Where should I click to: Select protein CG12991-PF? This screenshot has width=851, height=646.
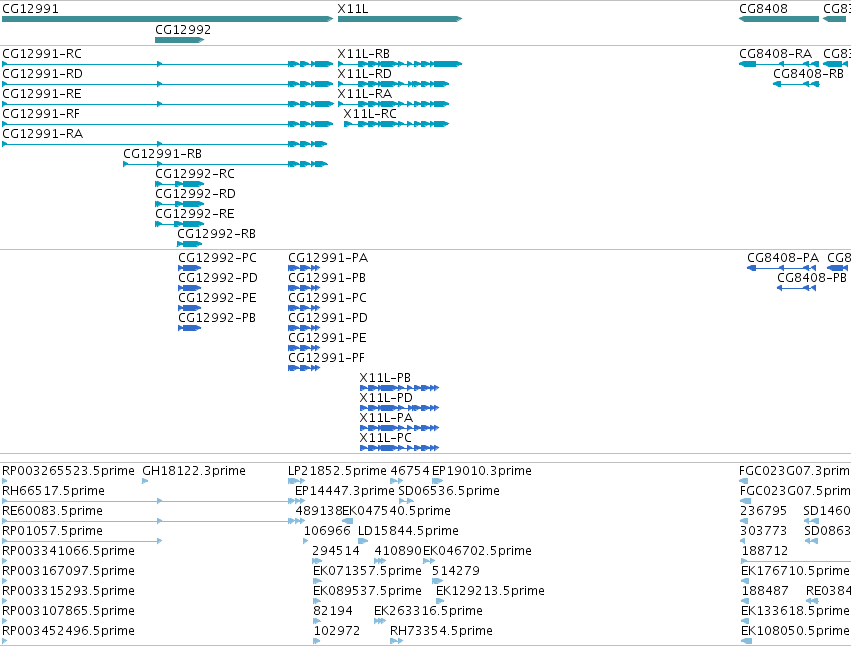pyautogui.click(x=327, y=358)
